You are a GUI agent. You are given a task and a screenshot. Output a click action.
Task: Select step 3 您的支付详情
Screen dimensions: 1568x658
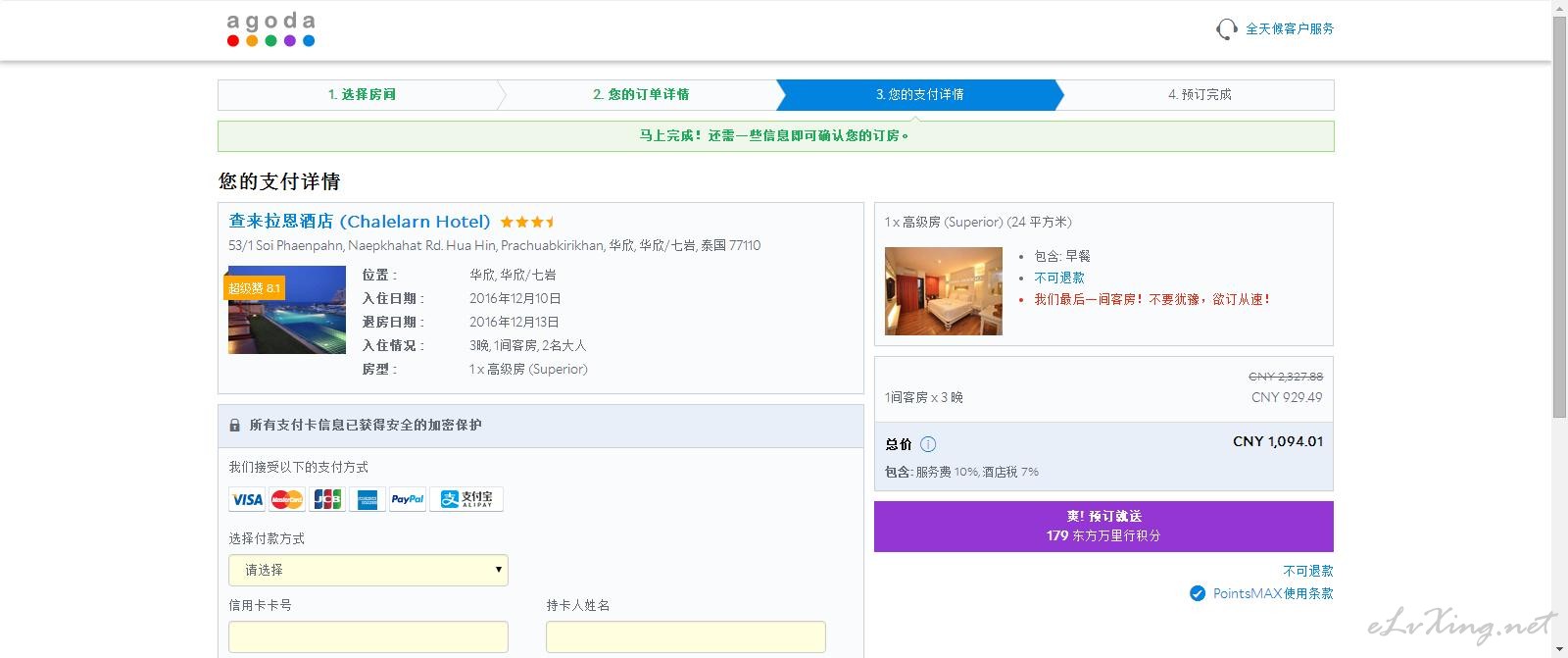click(919, 94)
